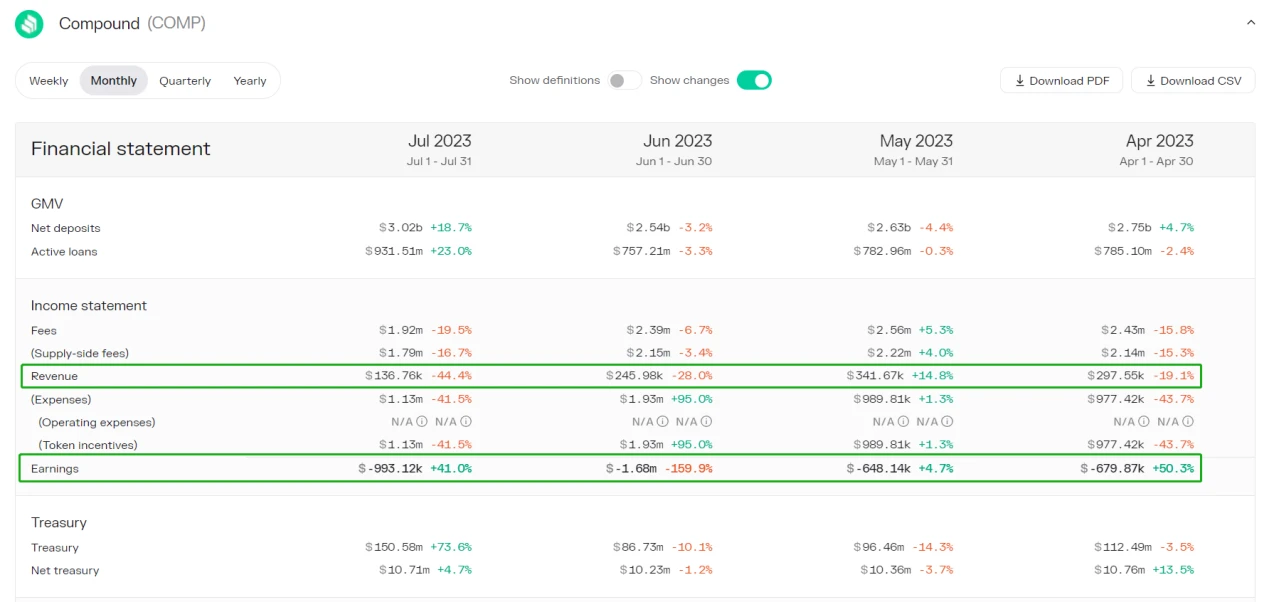1269x602 pixels.
Task: Enable the Show definitions toggle
Action: click(624, 81)
